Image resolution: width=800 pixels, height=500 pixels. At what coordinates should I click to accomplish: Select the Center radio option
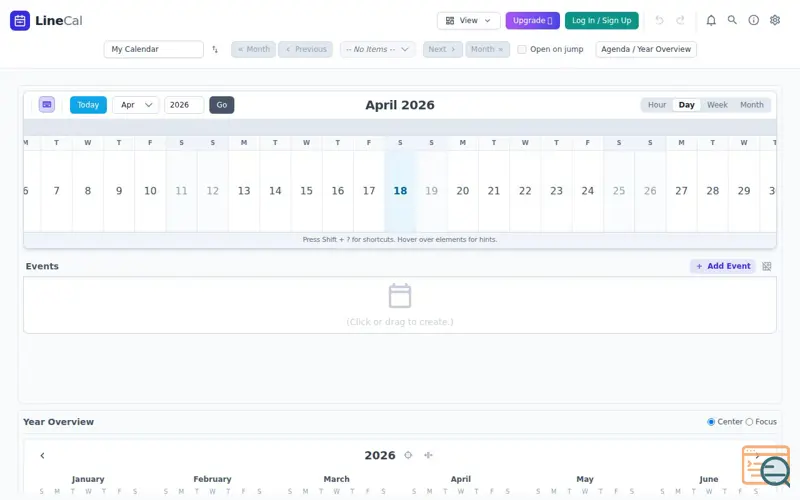[x=711, y=422]
